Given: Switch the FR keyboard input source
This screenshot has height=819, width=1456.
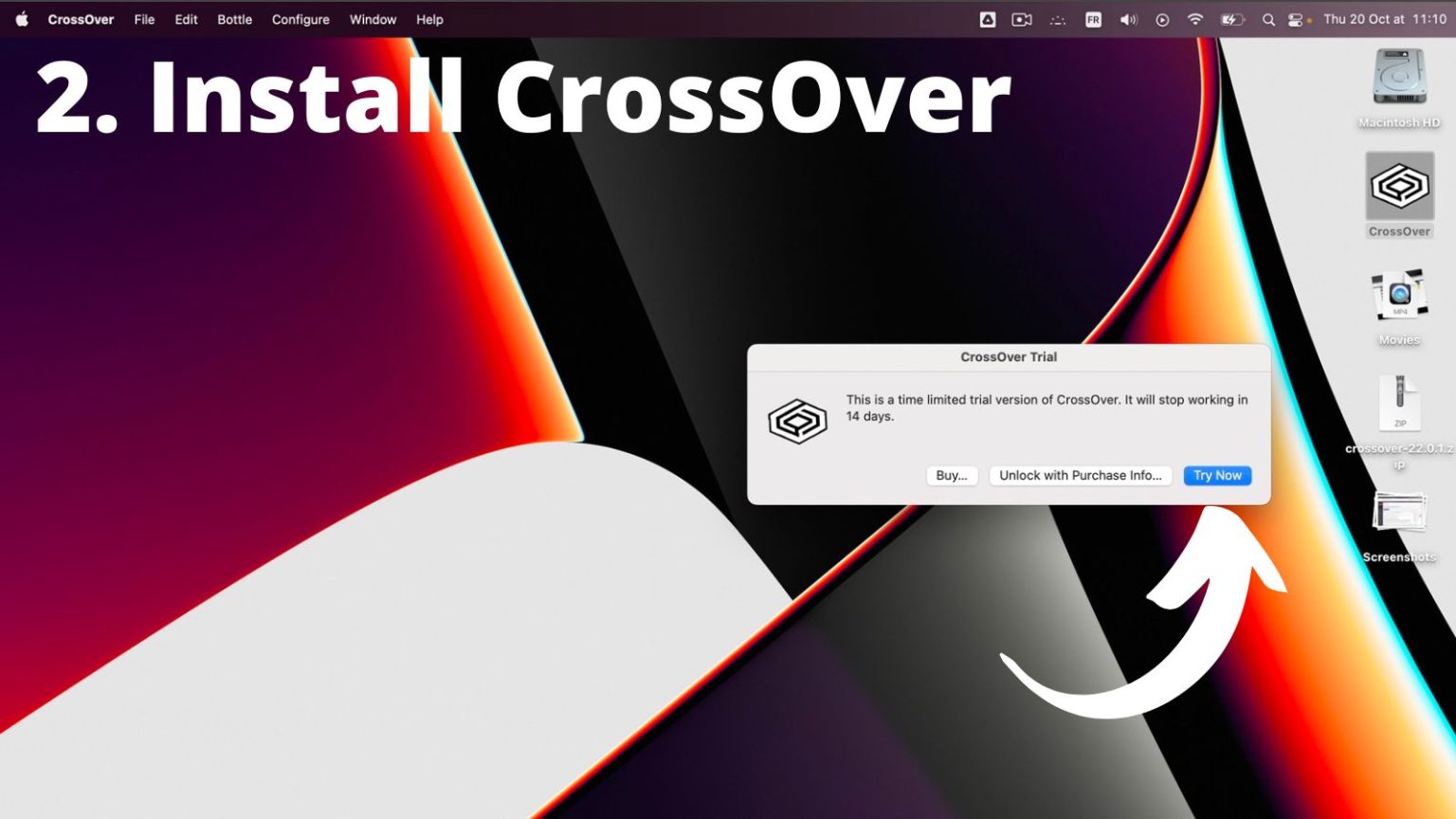Looking at the screenshot, I should click(x=1093, y=19).
